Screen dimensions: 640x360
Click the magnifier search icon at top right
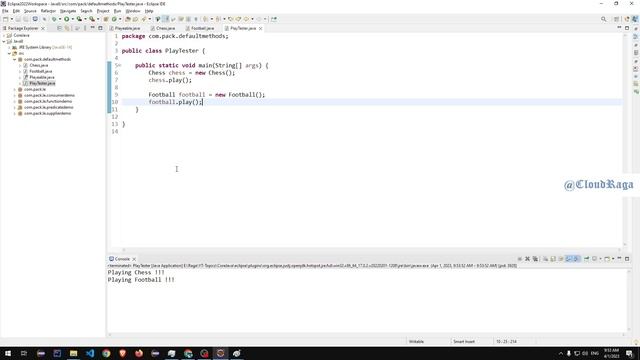click(603, 19)
